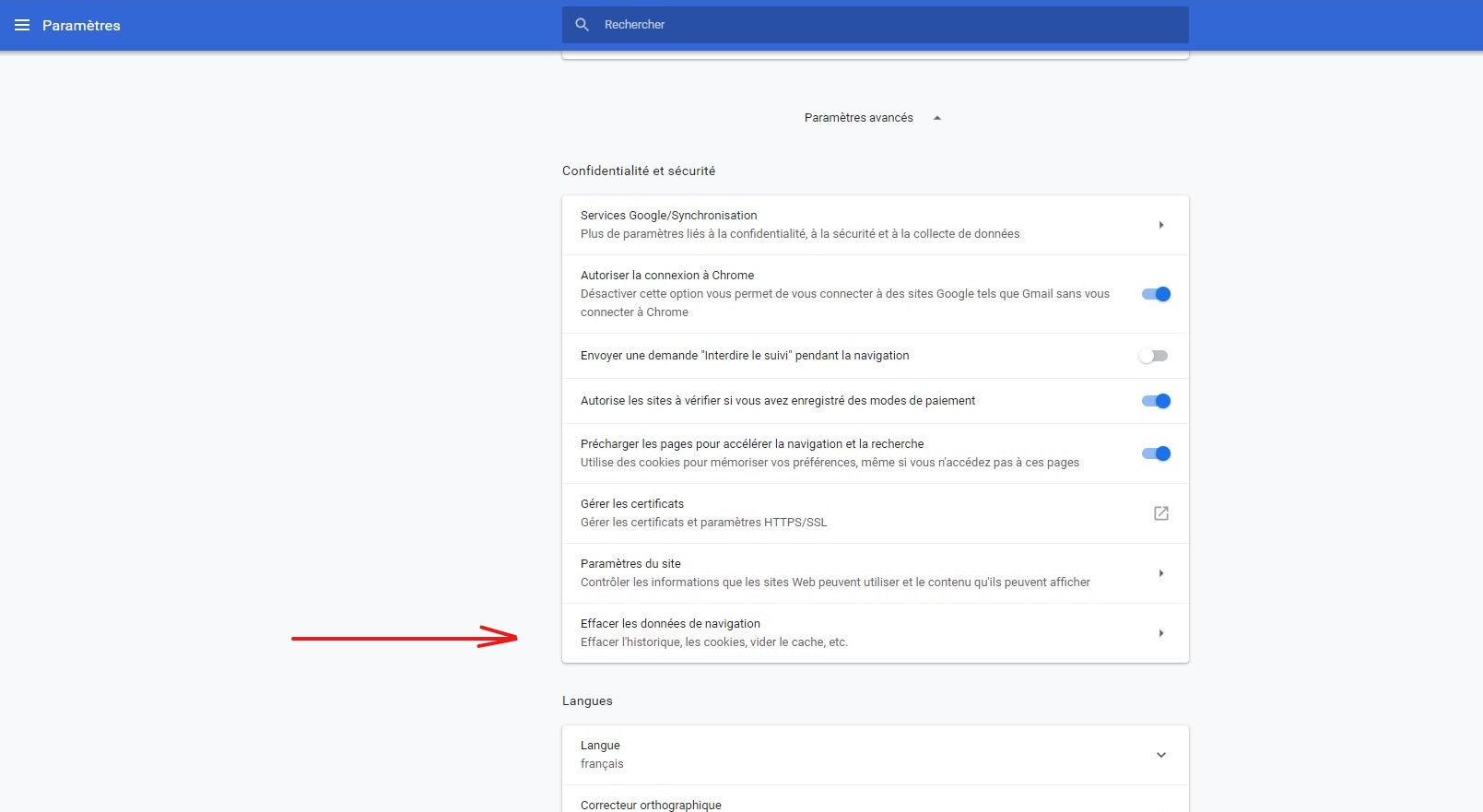This screenshot has height=812, width=1483.
Task: Click the Langue row label
Action: point(600,746)
